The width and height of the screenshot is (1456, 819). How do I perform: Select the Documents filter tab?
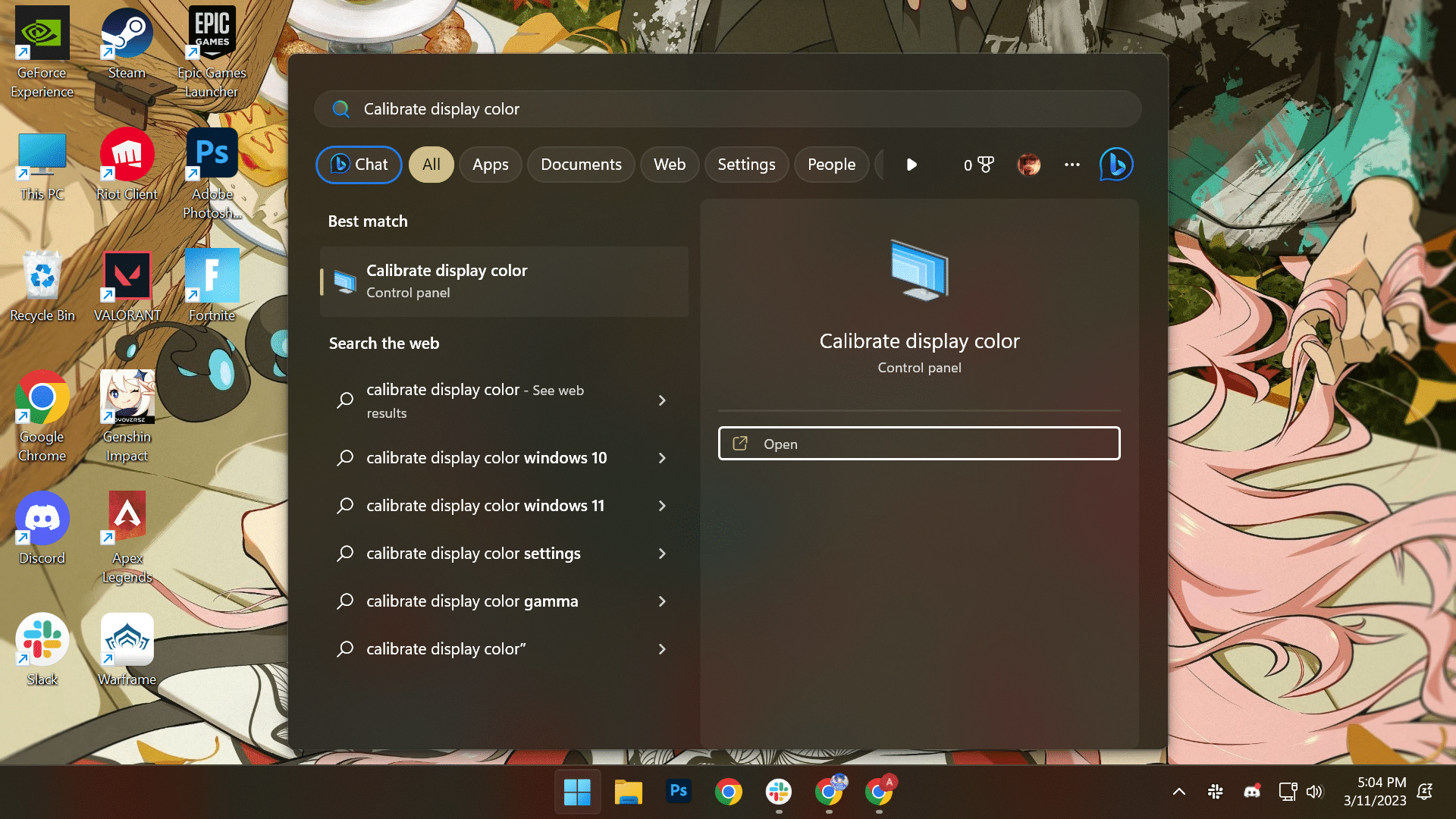pyautogui.click(x=581, y=165)
